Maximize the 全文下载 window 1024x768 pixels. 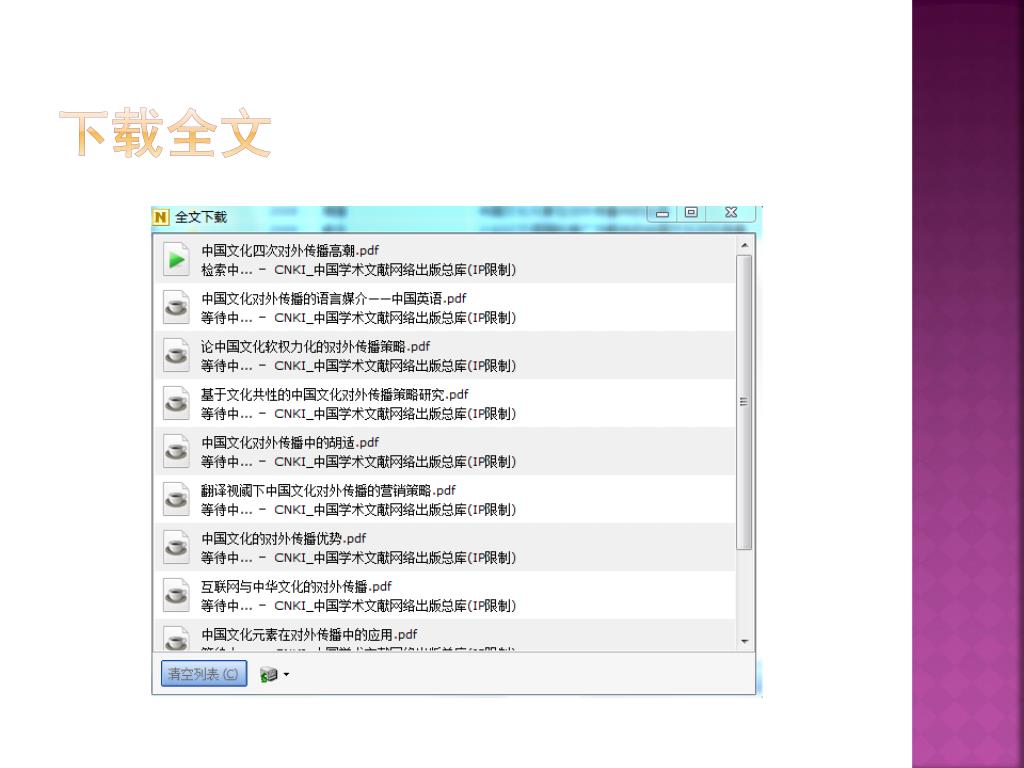tap(692, 212)
